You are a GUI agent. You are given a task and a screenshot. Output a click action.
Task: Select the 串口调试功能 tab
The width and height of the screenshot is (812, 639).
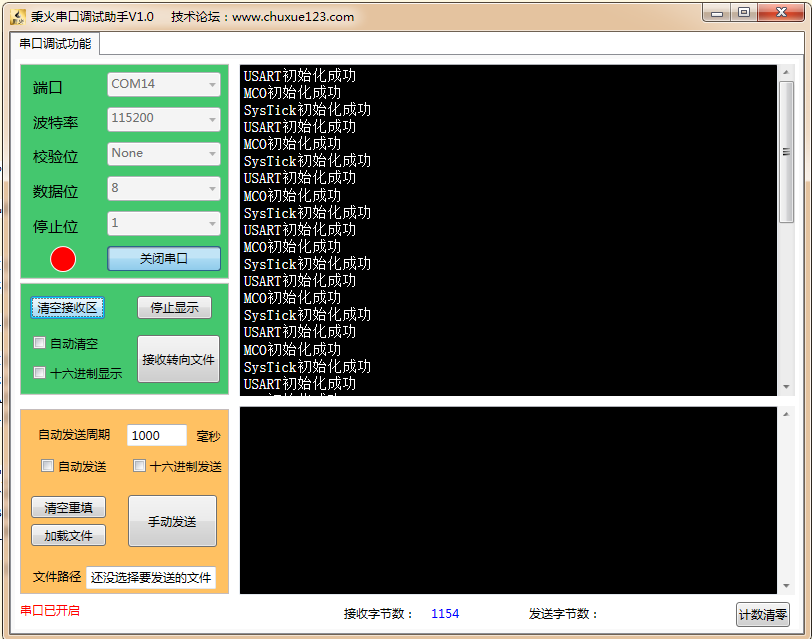pos(55,44)
